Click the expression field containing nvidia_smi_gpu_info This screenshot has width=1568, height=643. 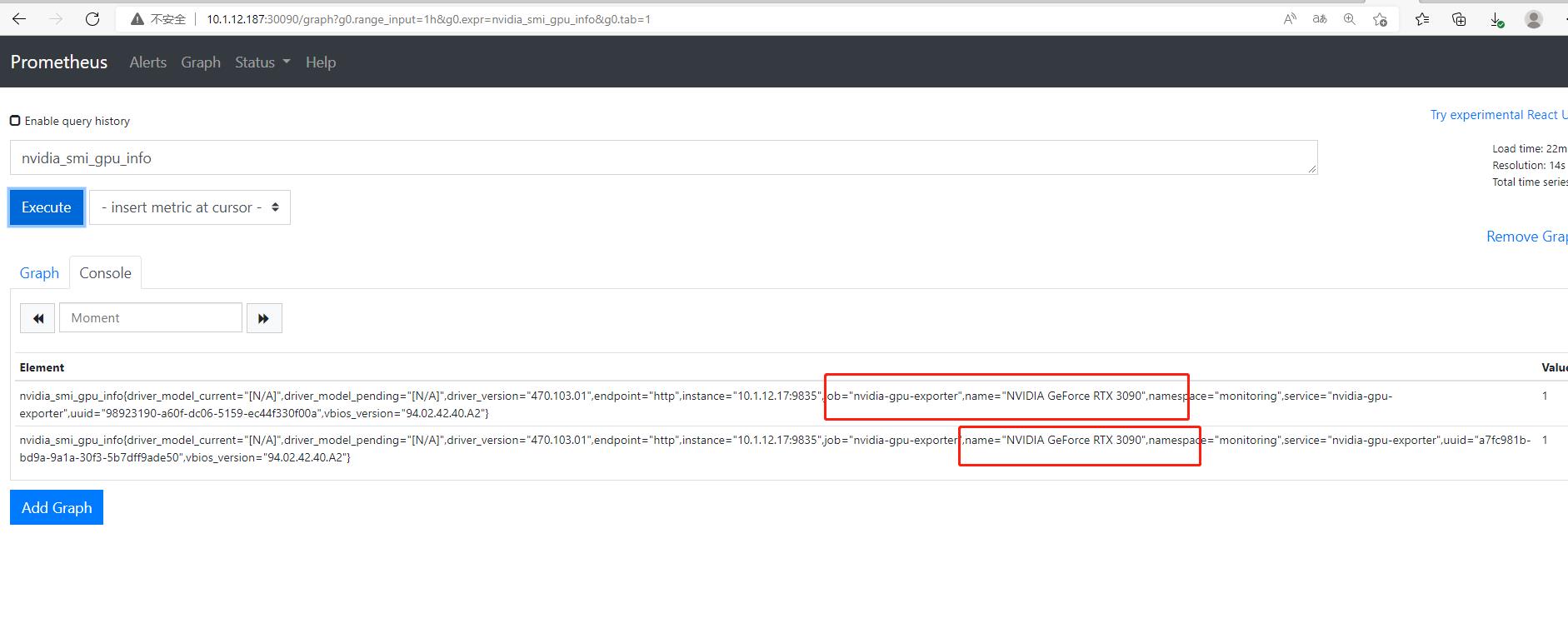(663, 157)
